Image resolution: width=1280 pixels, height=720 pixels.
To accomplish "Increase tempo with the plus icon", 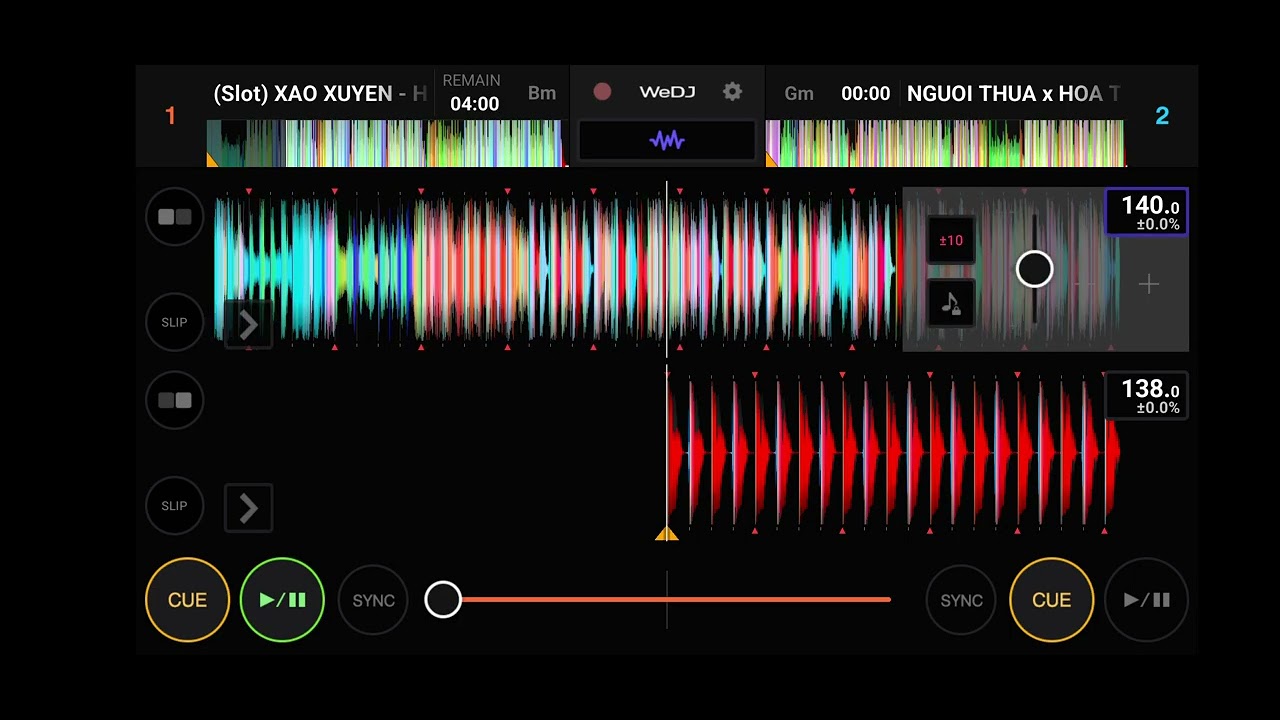I will click(x=1149, y=285).
